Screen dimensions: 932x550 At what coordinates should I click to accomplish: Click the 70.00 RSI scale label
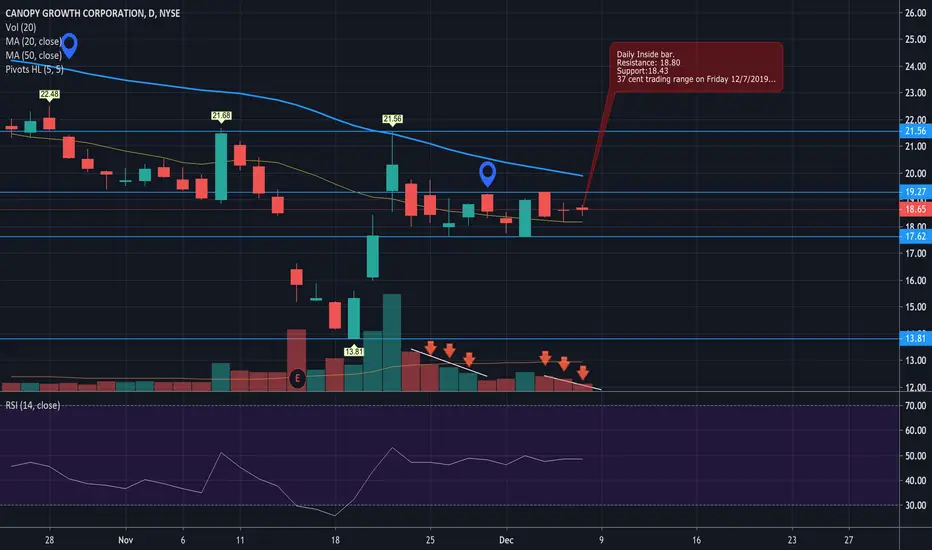(x=915, y=406)
